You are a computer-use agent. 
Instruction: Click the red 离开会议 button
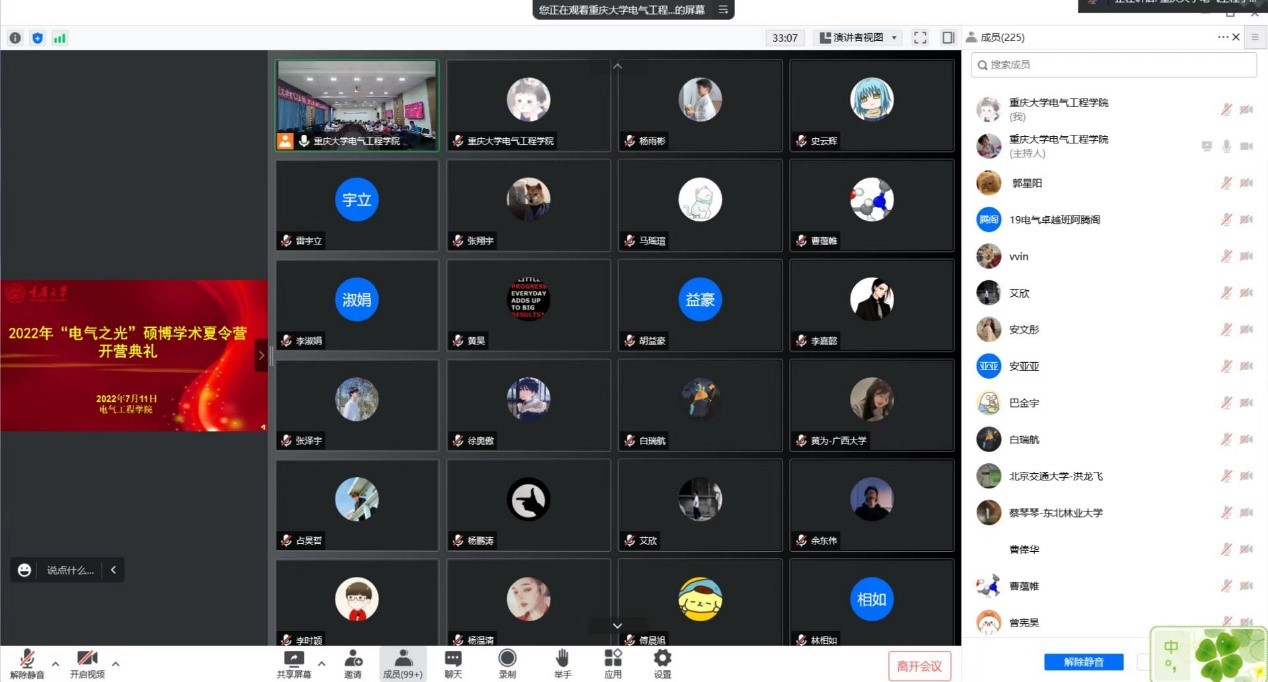point(919,666)
